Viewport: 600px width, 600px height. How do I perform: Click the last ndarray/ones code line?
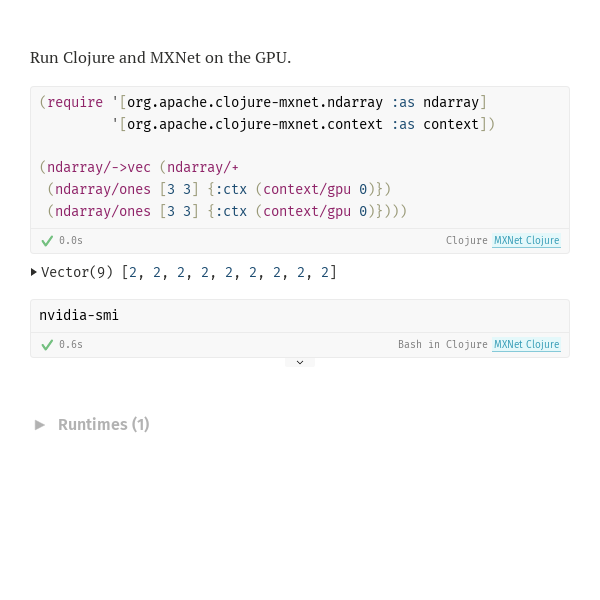(x=227, y=211)
